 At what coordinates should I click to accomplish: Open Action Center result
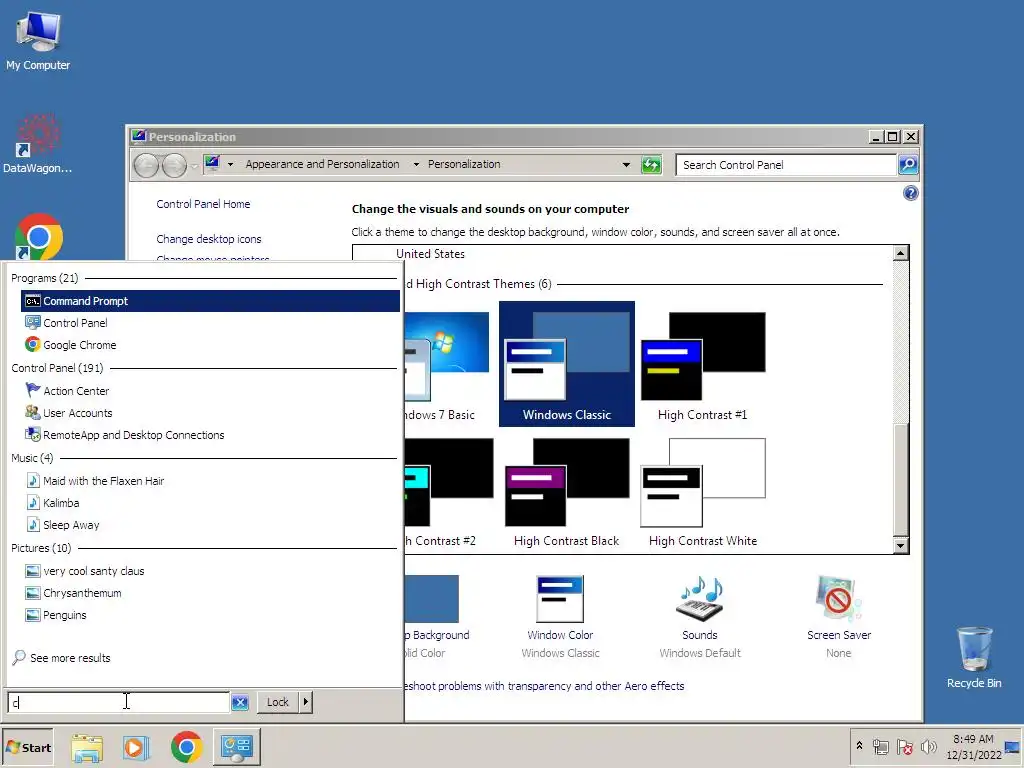click(76, 391)
